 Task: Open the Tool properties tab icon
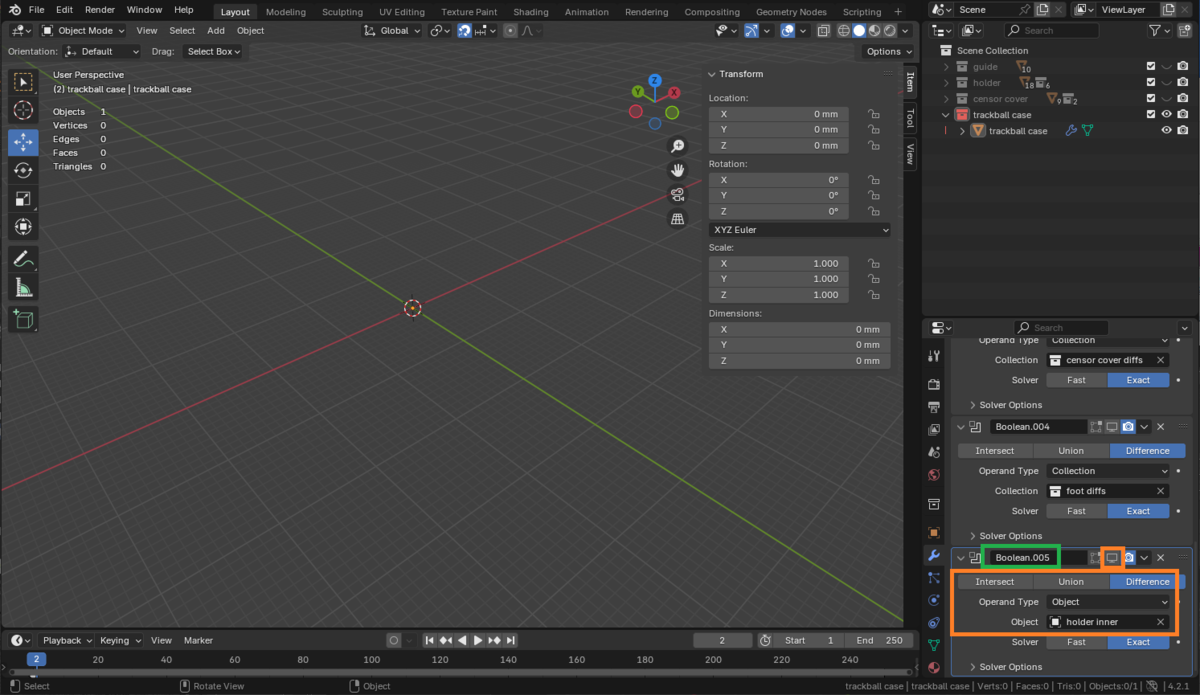click(934, 356)
